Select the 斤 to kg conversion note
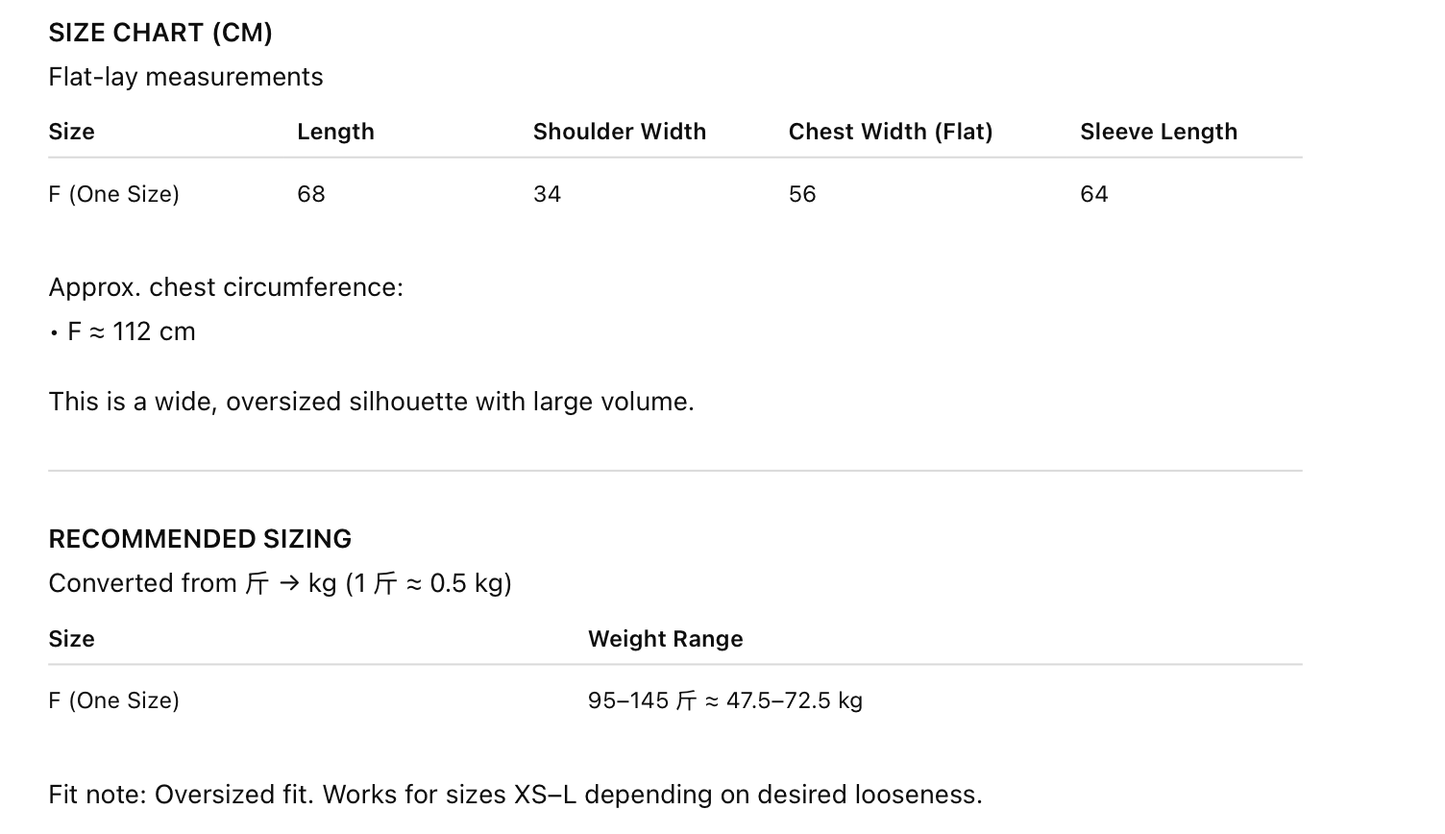 [280, 584]
